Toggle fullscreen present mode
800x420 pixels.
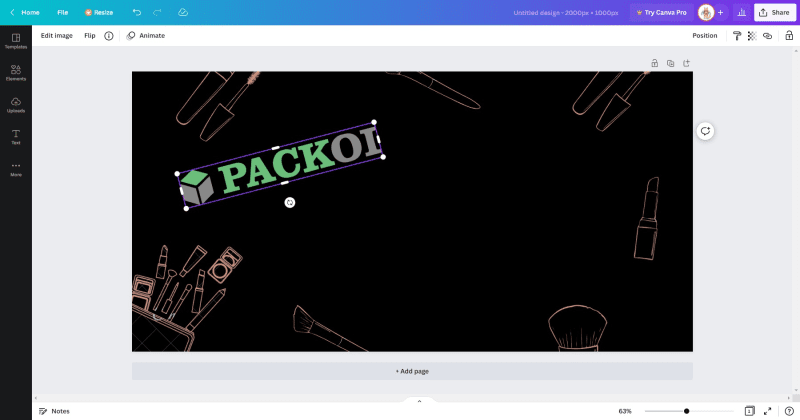coord(767,411)
